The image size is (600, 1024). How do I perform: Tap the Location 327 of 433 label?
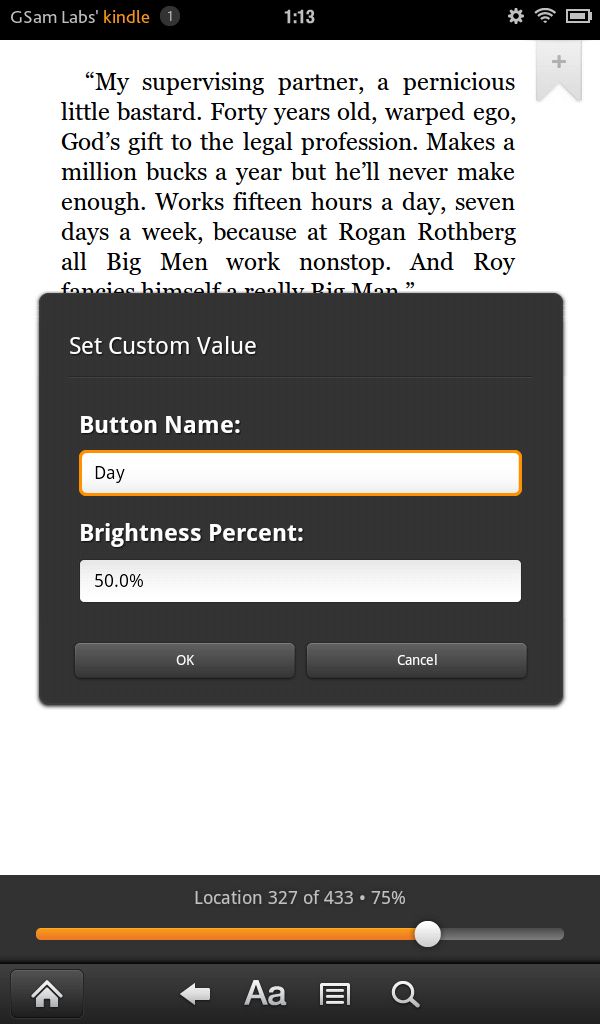coord(299,898)
